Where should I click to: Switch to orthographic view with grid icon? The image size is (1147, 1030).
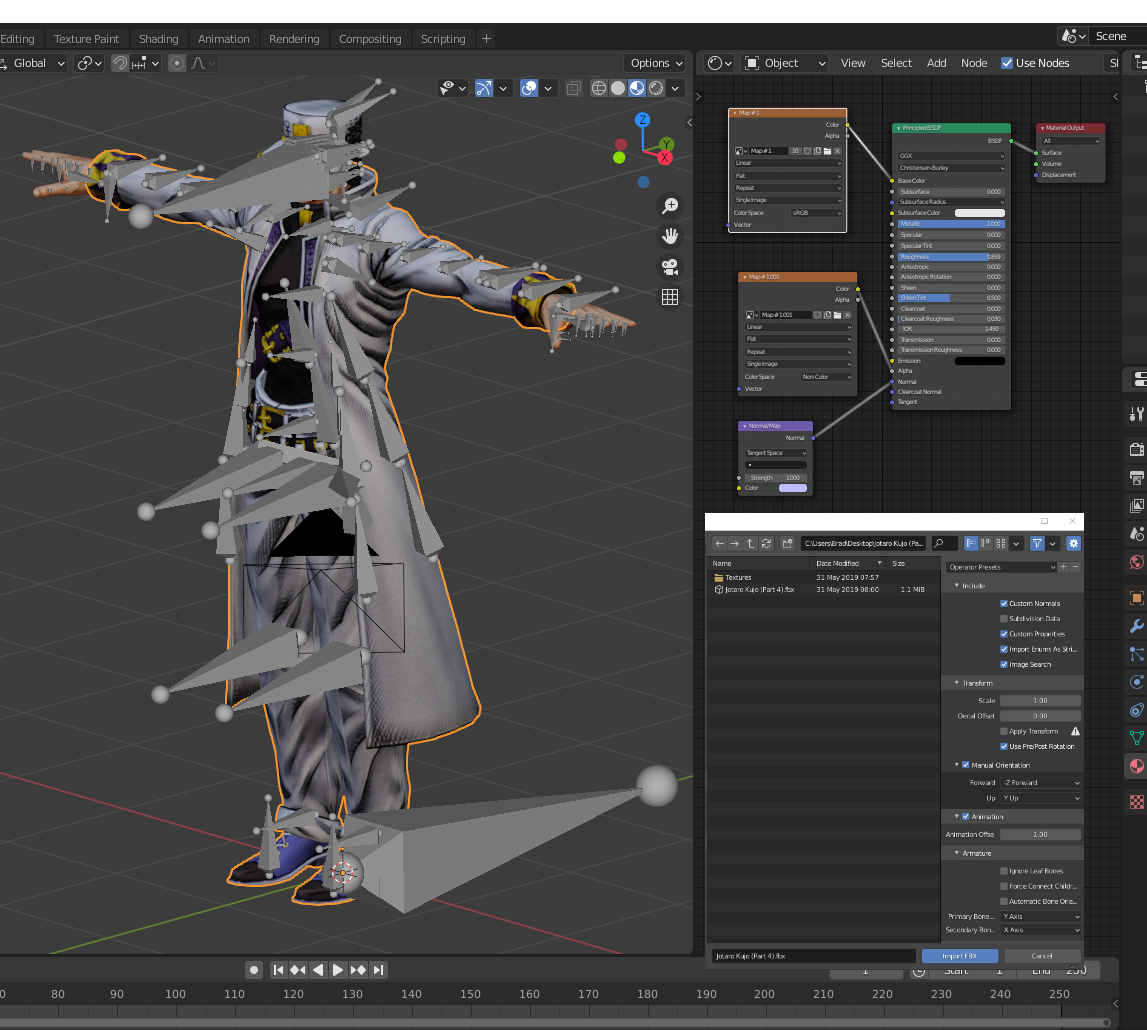click(x=670, y=297)
